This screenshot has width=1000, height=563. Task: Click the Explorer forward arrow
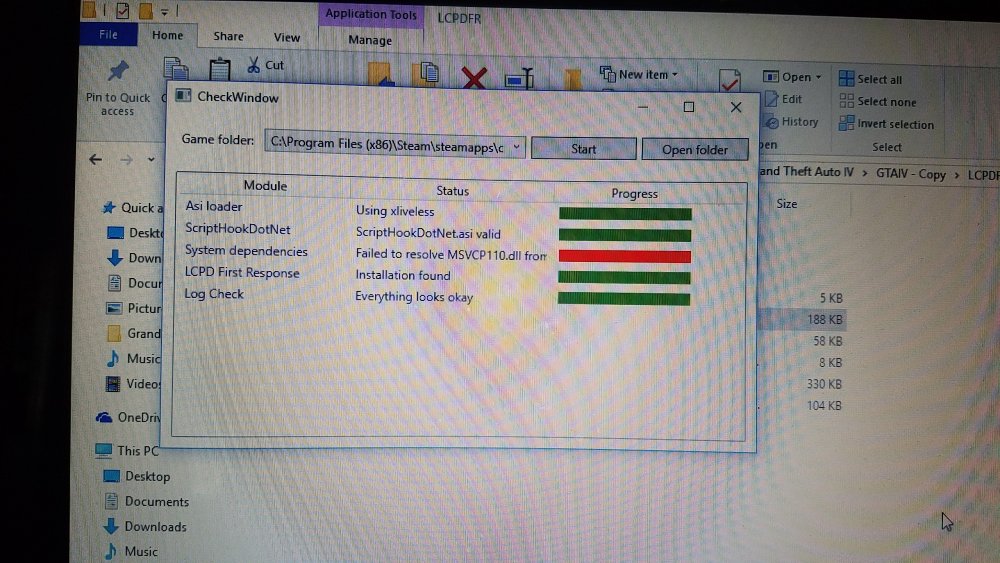pyautogui.click(x=126, y=159)
